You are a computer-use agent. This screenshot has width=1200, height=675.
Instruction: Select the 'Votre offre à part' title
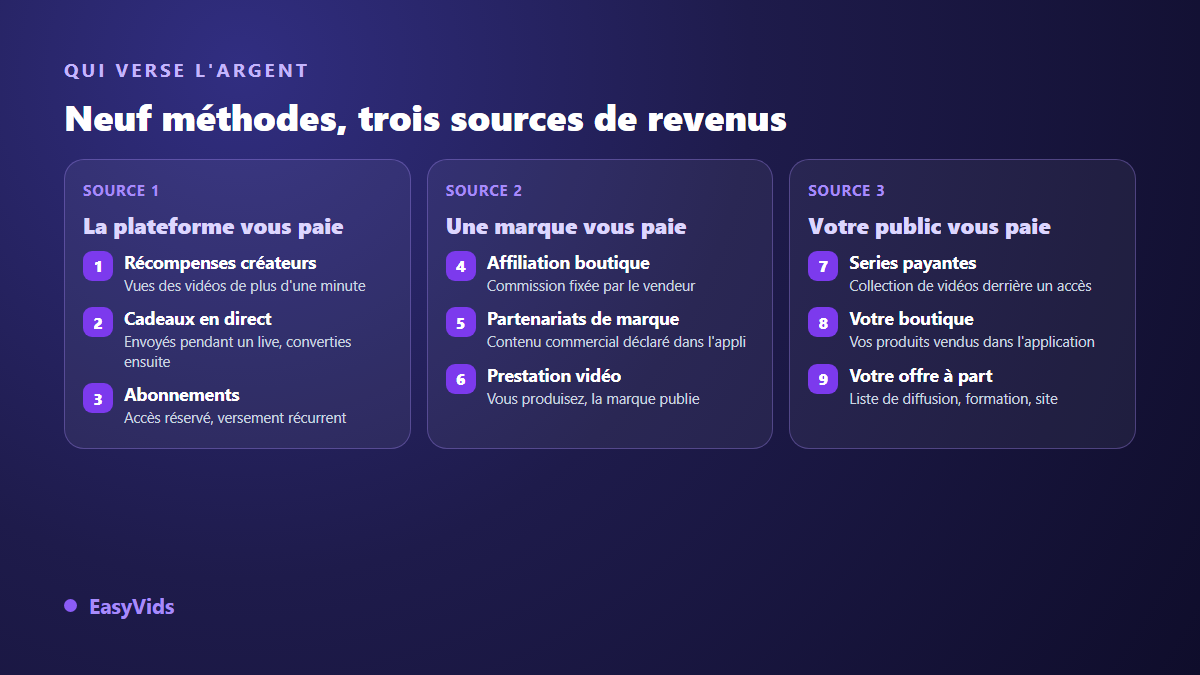click(921, 376)
